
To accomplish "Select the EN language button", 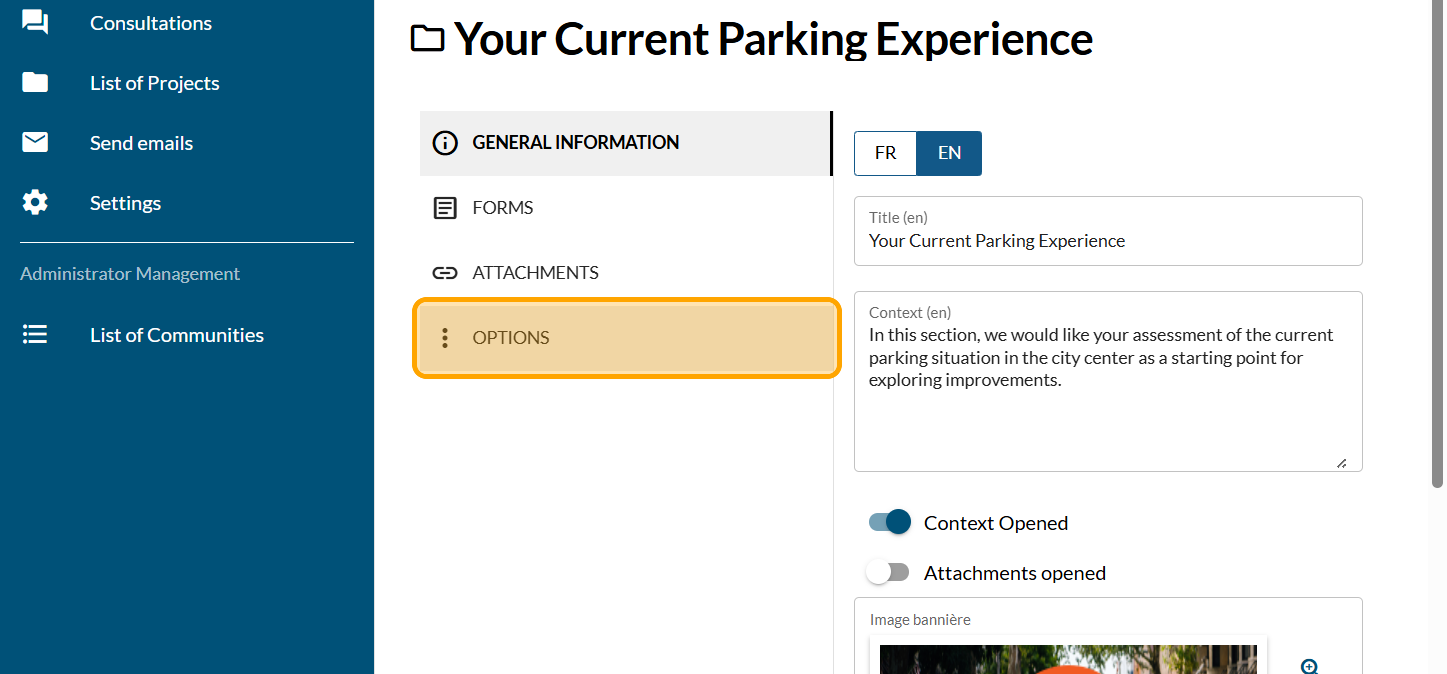I will tap(949, 153).
